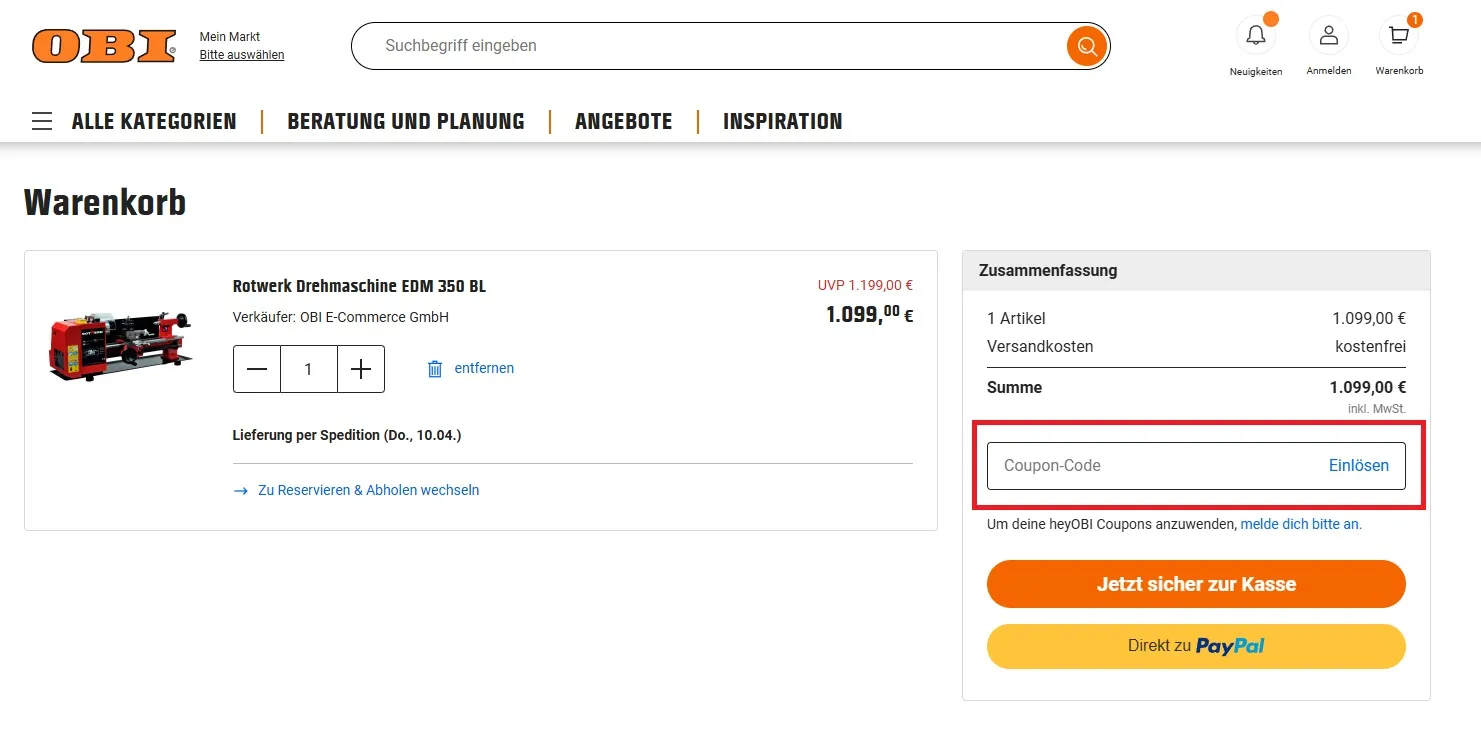Switch to Reservieren & Abholen
The height and width of the screenshot is (734, 1481).
point(368,490)
